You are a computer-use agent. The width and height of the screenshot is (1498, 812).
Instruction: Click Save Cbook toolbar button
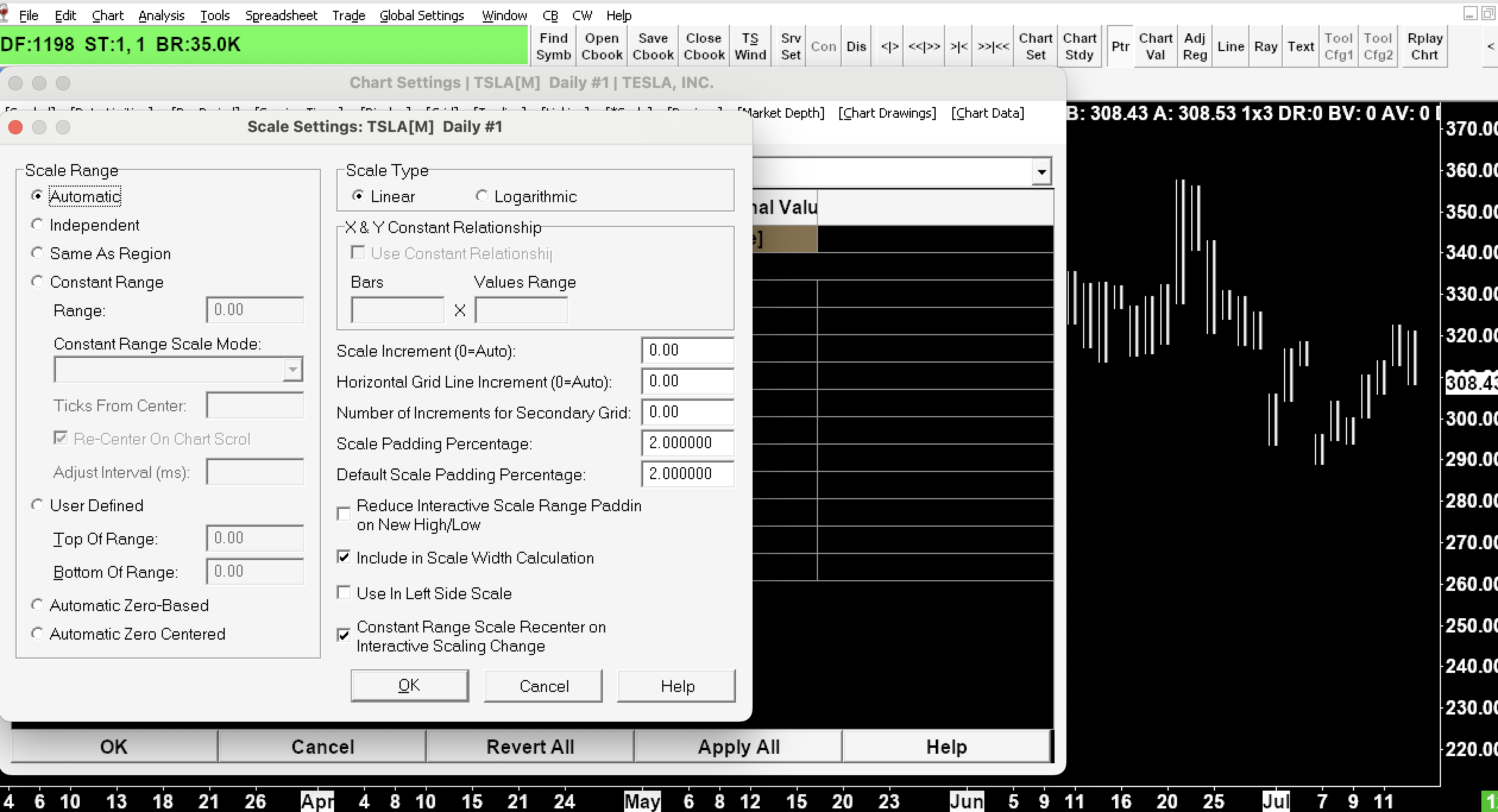tap(653, 46)
